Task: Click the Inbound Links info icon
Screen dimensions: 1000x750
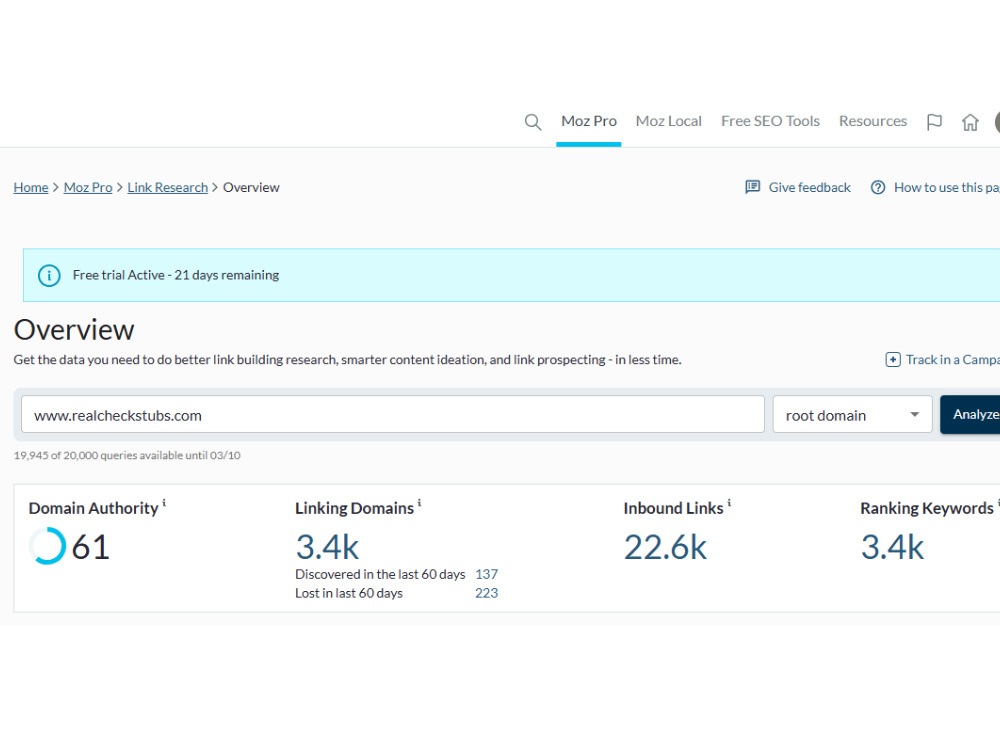Action: [729, 503]
